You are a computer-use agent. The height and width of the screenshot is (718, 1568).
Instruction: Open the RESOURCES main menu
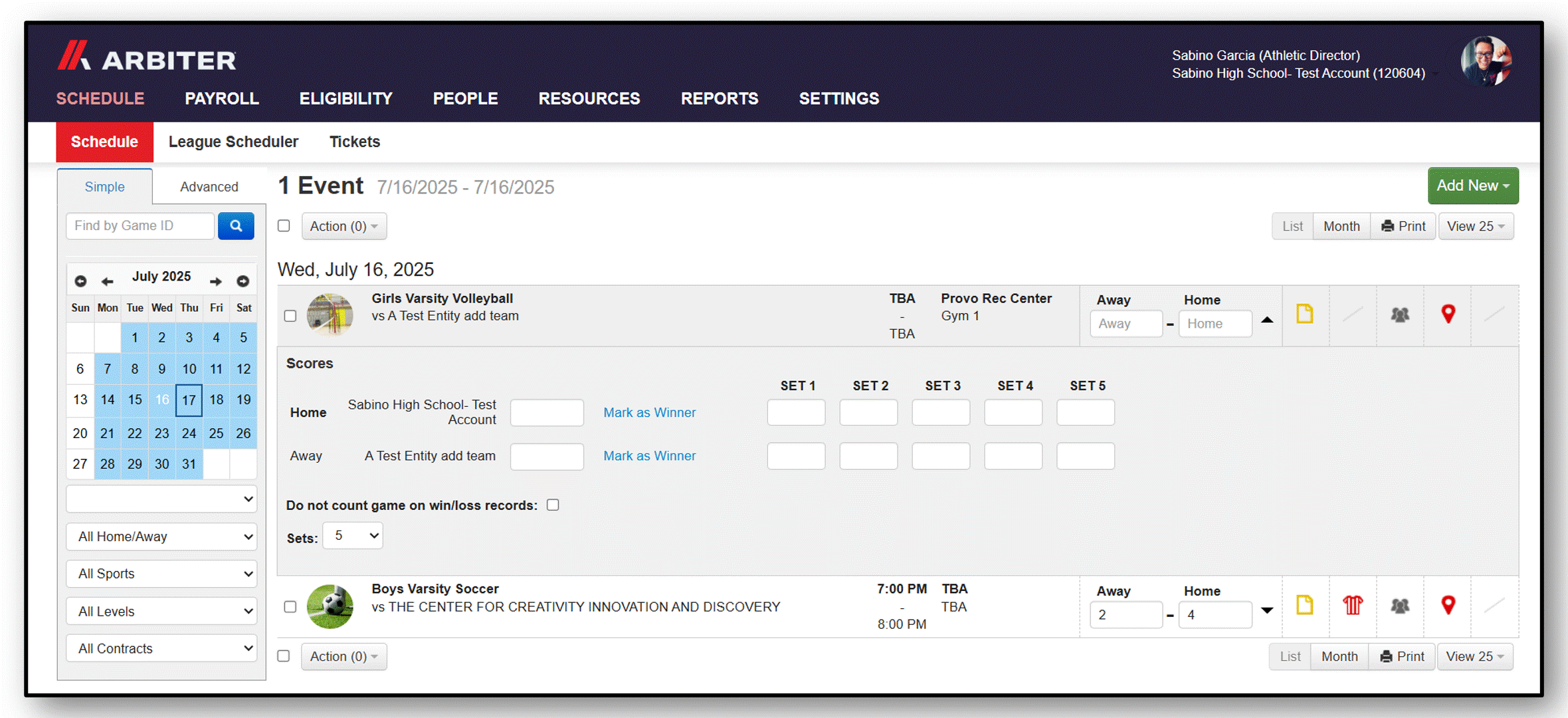coord(589,98)
